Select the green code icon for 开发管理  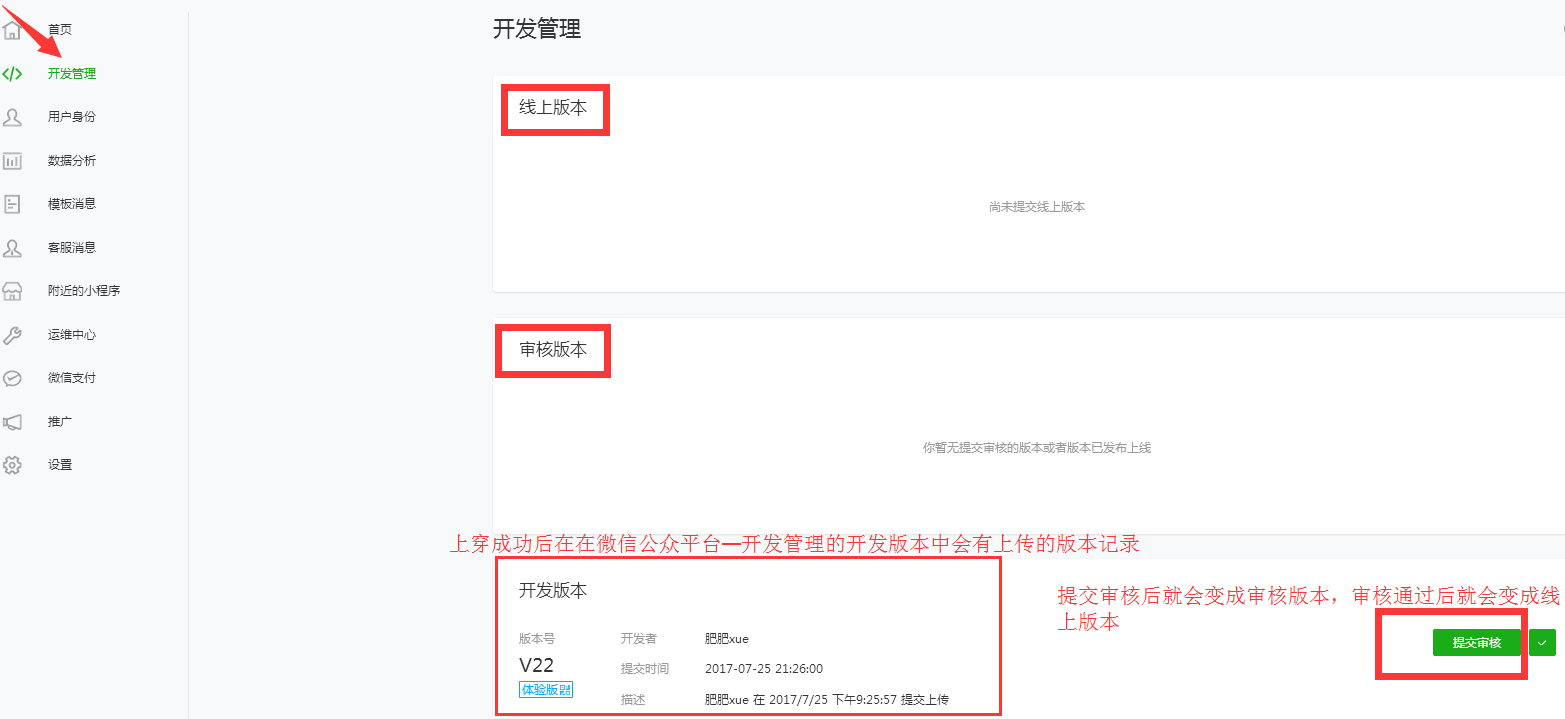coord(12,74)
